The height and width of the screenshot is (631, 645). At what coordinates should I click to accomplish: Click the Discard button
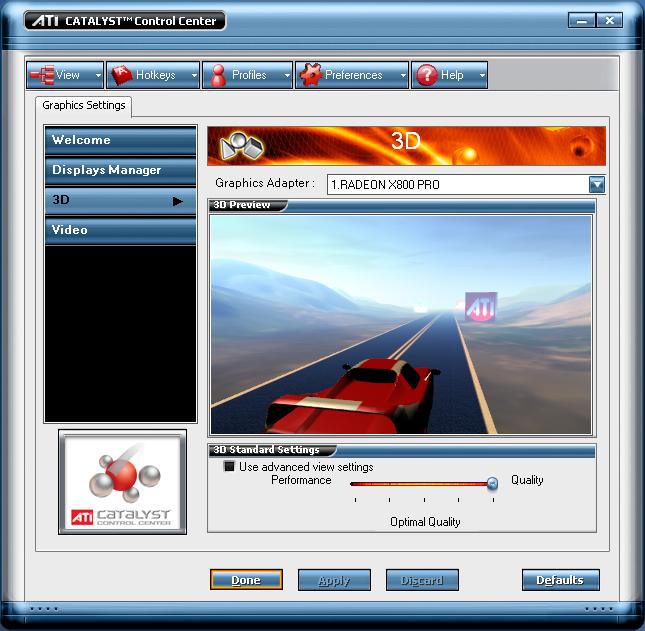click(x=422, y=580)
